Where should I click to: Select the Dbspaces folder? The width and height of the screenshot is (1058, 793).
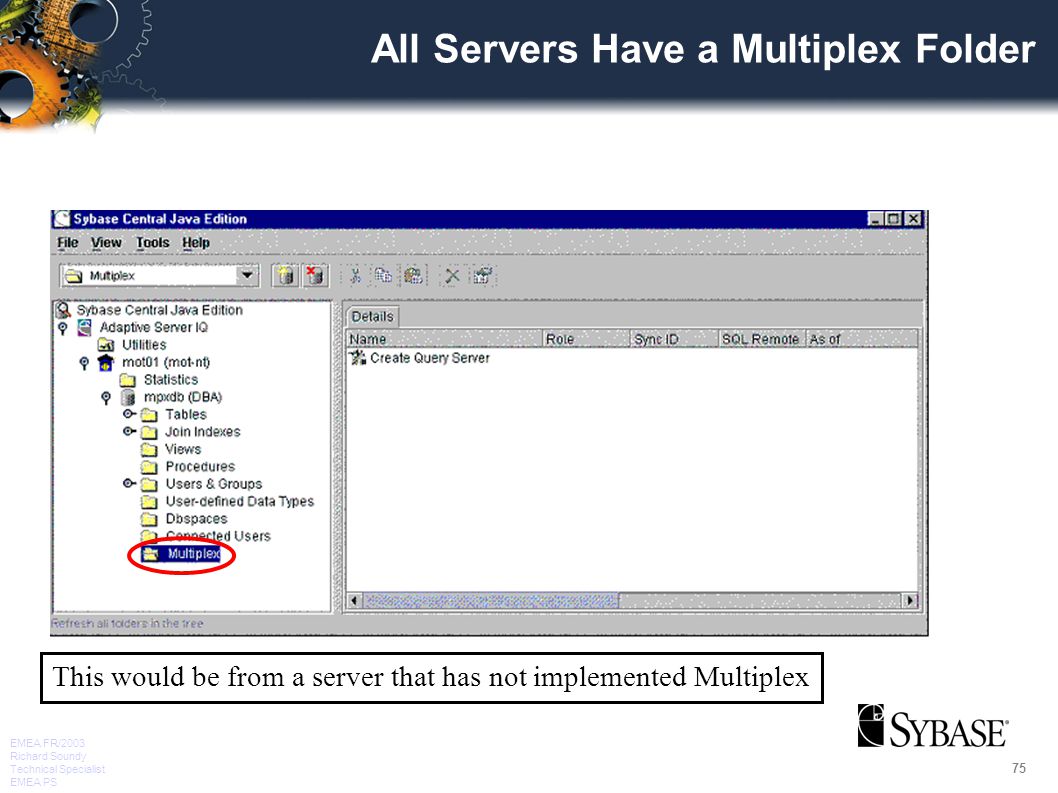click(196, 519)
